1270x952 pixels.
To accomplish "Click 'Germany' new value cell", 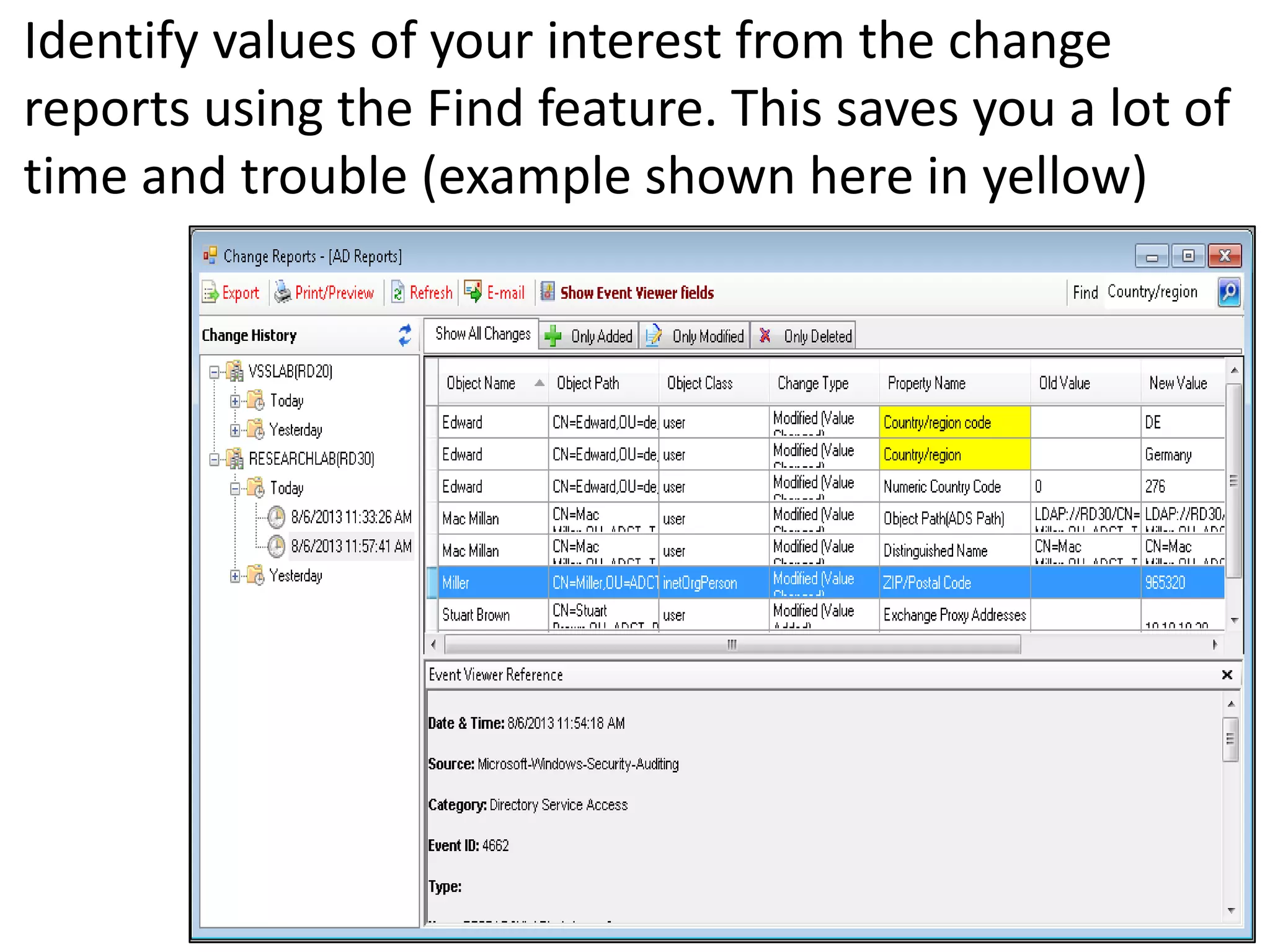I will [x=1183, y=455].
